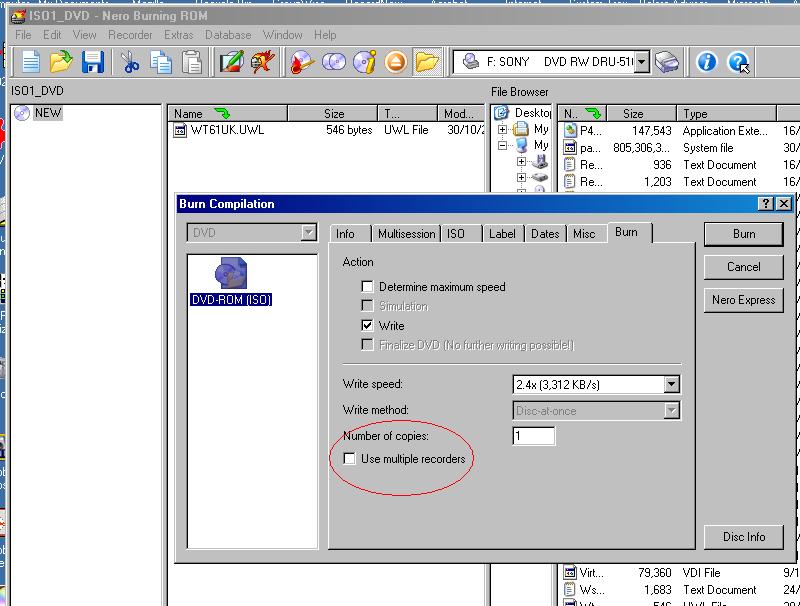The image size is (800, 606).
Task: Open the Extras menu
Action: pos(179,35)
